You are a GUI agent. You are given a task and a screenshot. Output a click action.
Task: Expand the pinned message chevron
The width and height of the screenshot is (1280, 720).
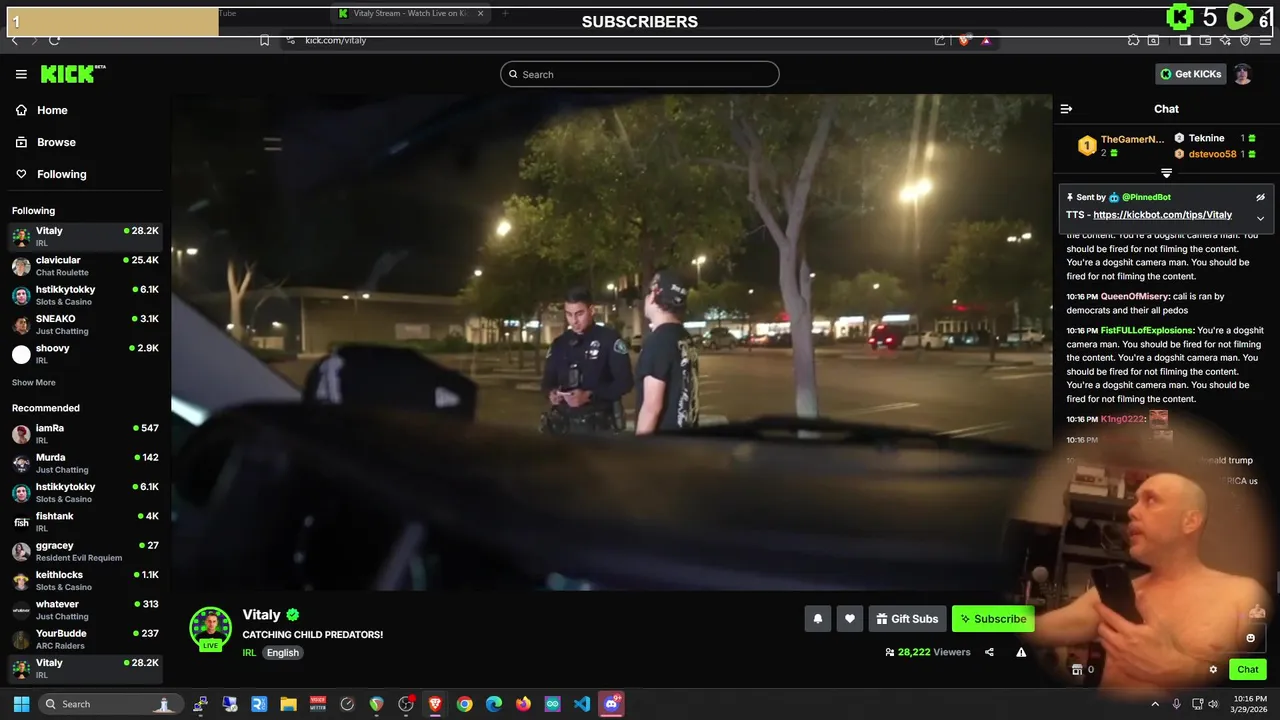1260,217
